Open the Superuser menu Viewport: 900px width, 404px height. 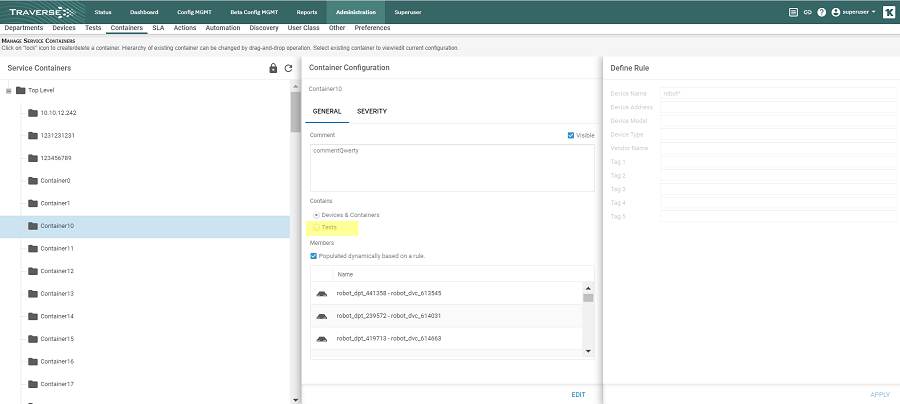408,12
